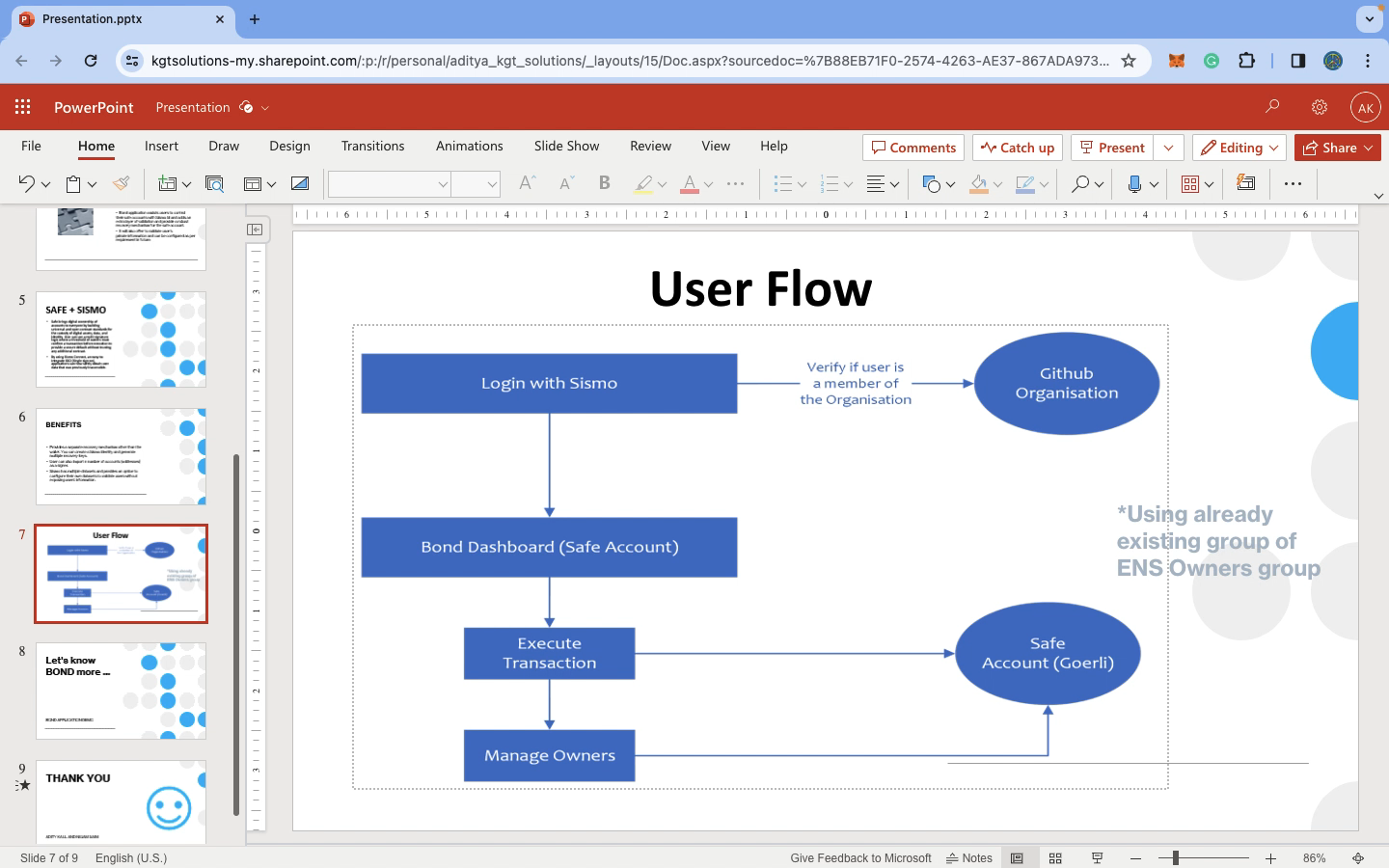The image size is (1389, 868).
Task: Increase font size with the larger A
Action: 527,183
